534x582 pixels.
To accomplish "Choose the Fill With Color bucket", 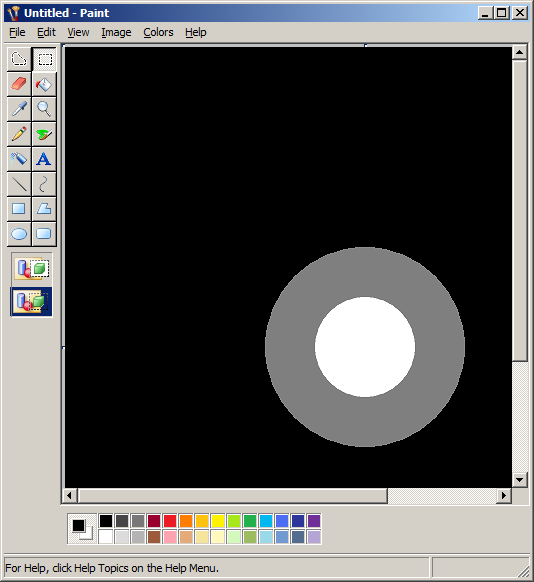I will 44,84.
